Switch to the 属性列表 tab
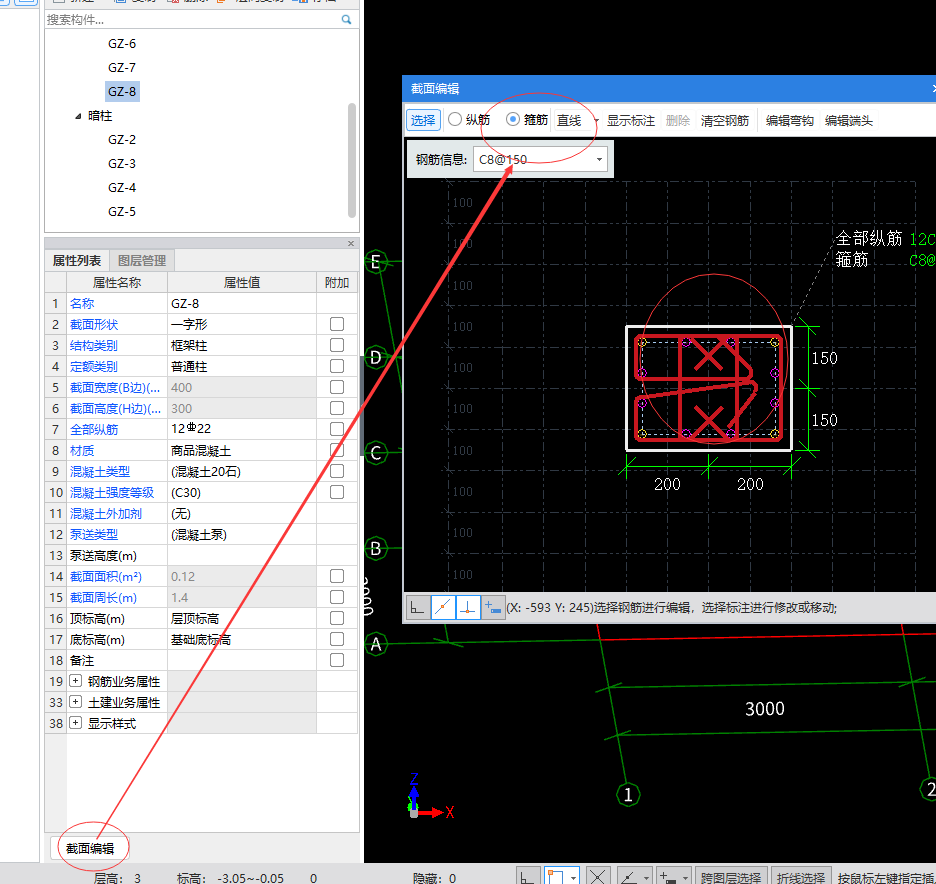The width and height of the screenshot is (936, 884). [x=77, y=261]
